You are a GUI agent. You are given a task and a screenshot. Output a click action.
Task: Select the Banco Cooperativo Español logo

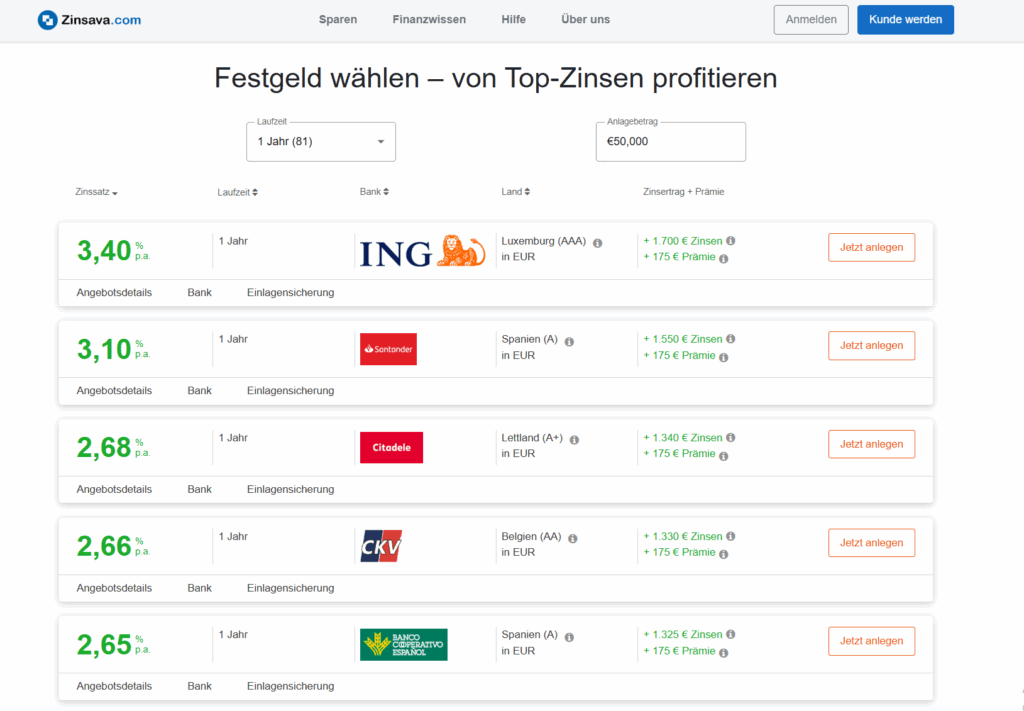click(404, 644)
